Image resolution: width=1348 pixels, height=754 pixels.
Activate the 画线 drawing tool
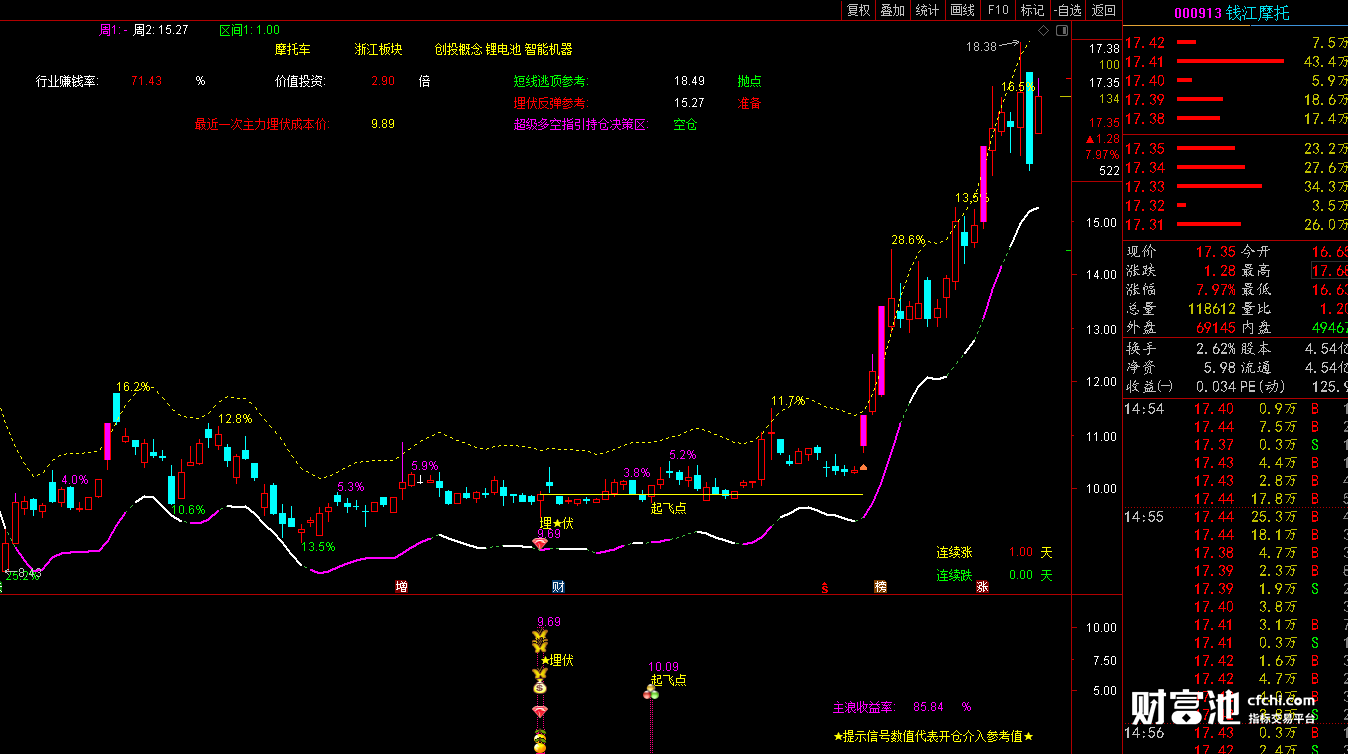962,10
